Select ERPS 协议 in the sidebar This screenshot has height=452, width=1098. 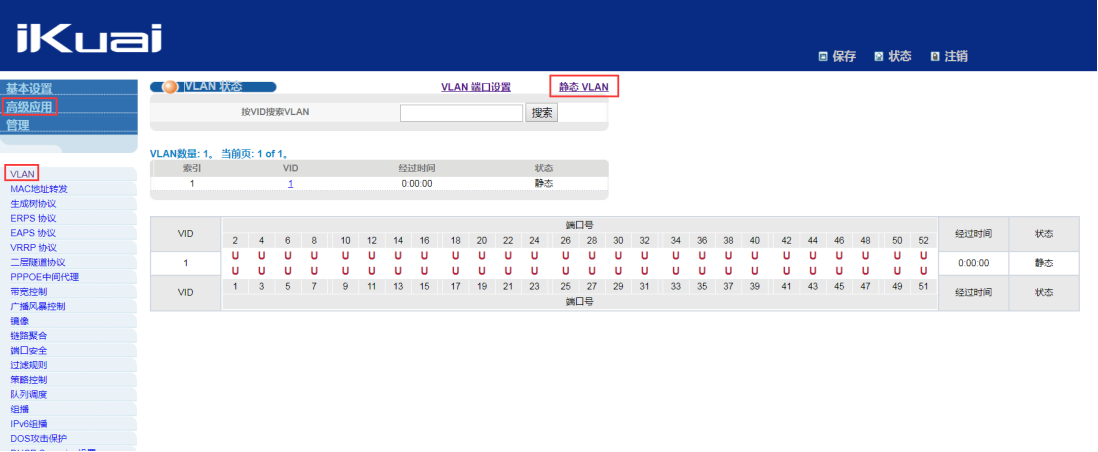(x=33, y=219)
